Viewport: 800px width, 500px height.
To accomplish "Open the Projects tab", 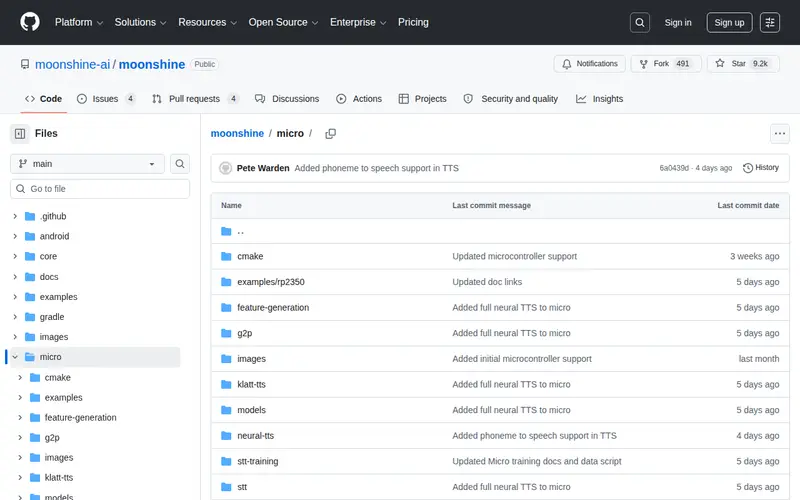I will click(422, 98).
